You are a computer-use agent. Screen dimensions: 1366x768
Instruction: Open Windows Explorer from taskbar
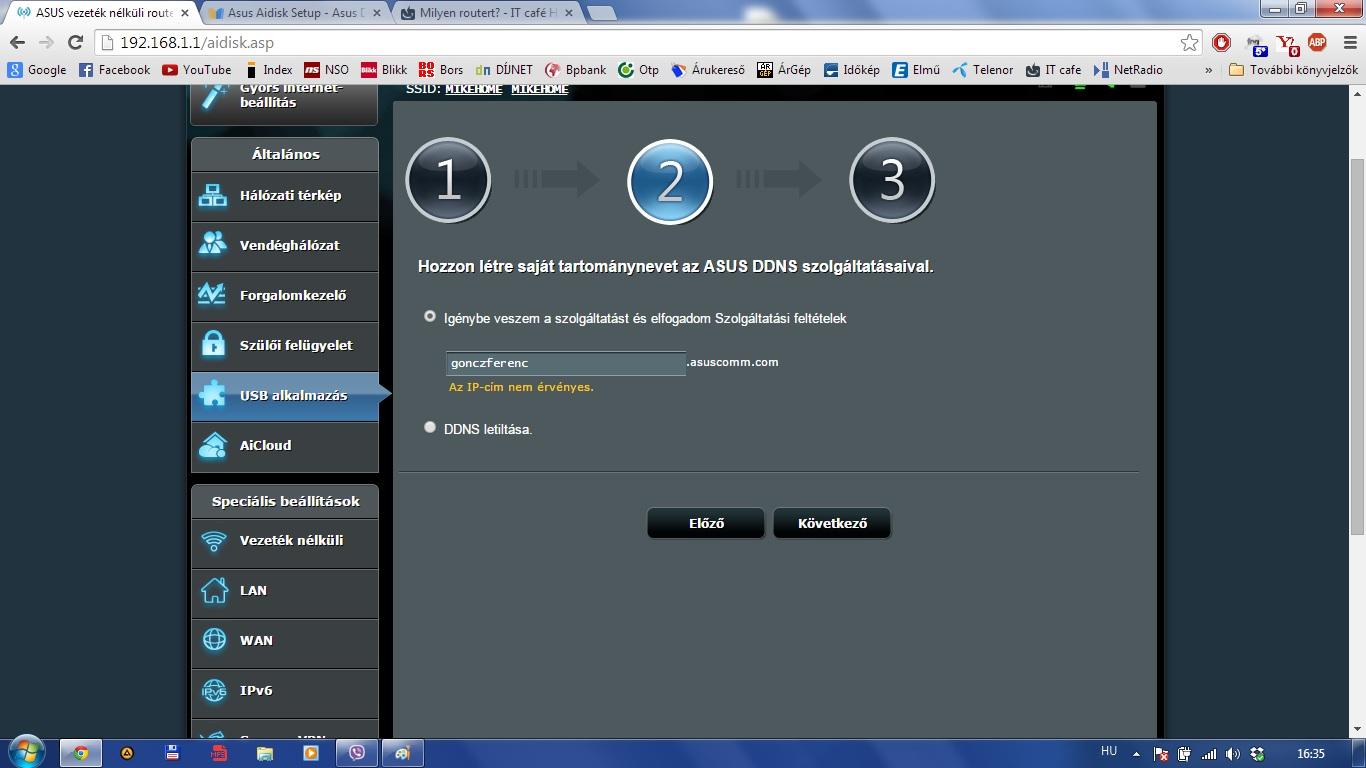265,753
